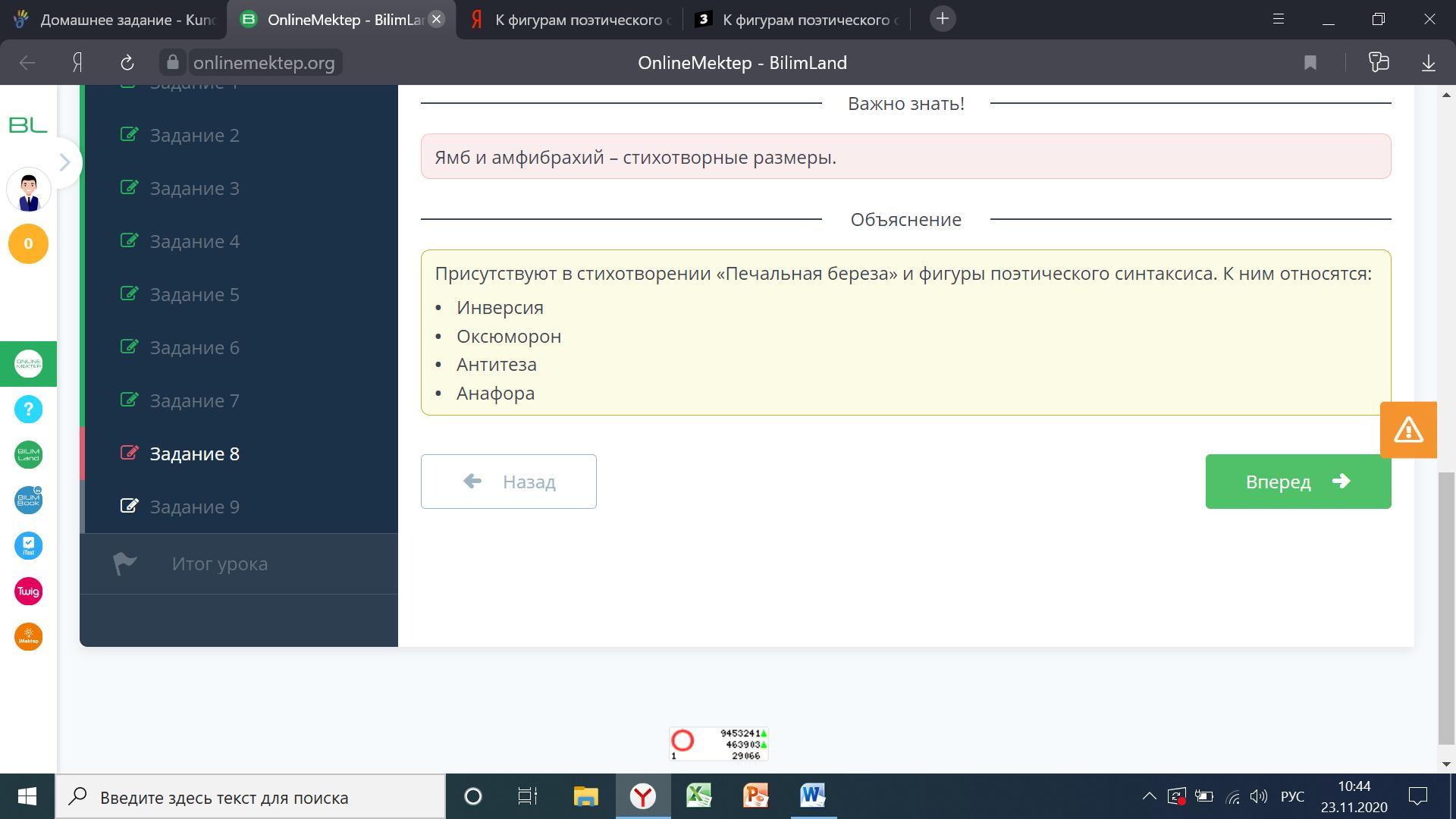
Task: Open the iMektep orange icon
Action: [x=28, y=637]
